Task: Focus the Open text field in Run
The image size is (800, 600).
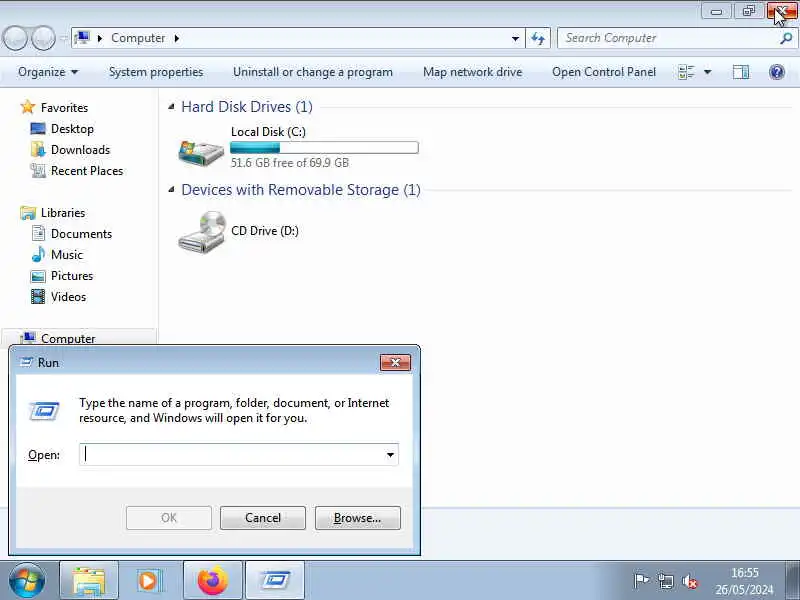Action: pyautogui.click(x=239, y=455)
